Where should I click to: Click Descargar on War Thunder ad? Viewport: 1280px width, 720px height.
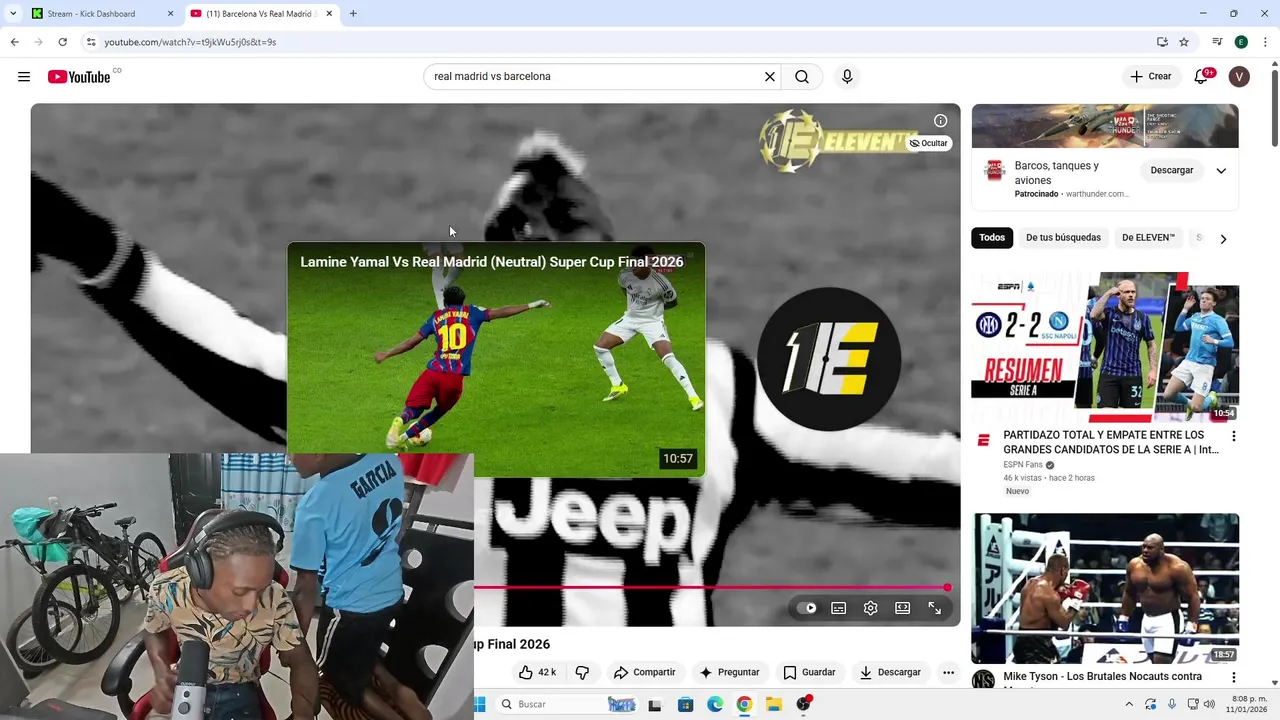[x=1172, y=171]
